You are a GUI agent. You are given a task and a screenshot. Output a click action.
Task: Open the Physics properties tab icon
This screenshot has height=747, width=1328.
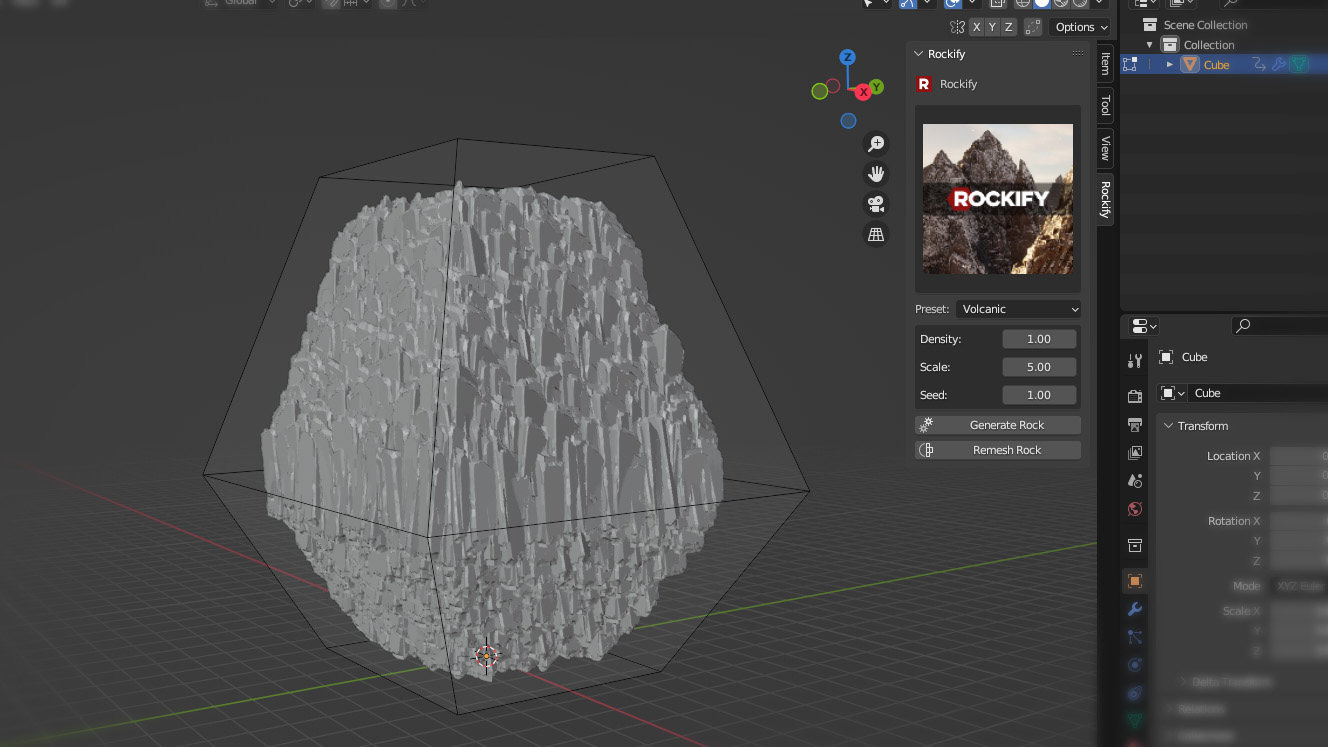point(1134,665)
